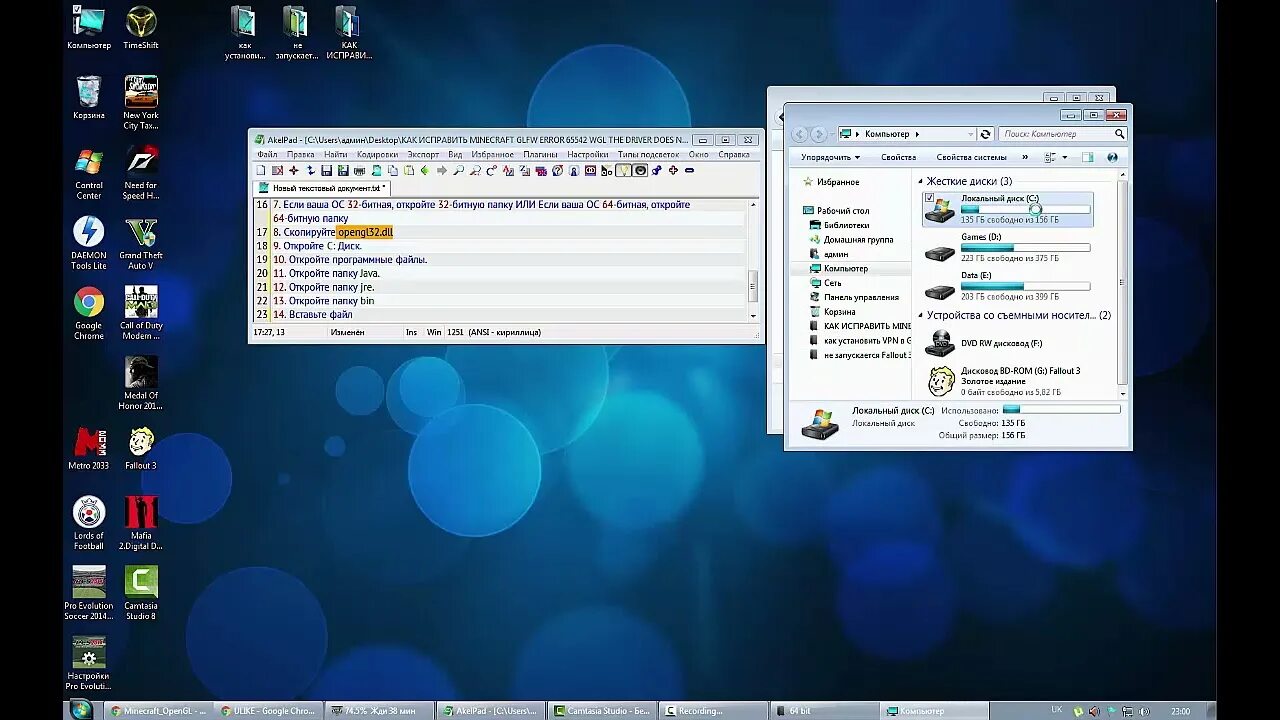Collapse the Жесткие диски group
The height and width of the screenshot is (720, 1280).
pos(920,181)
